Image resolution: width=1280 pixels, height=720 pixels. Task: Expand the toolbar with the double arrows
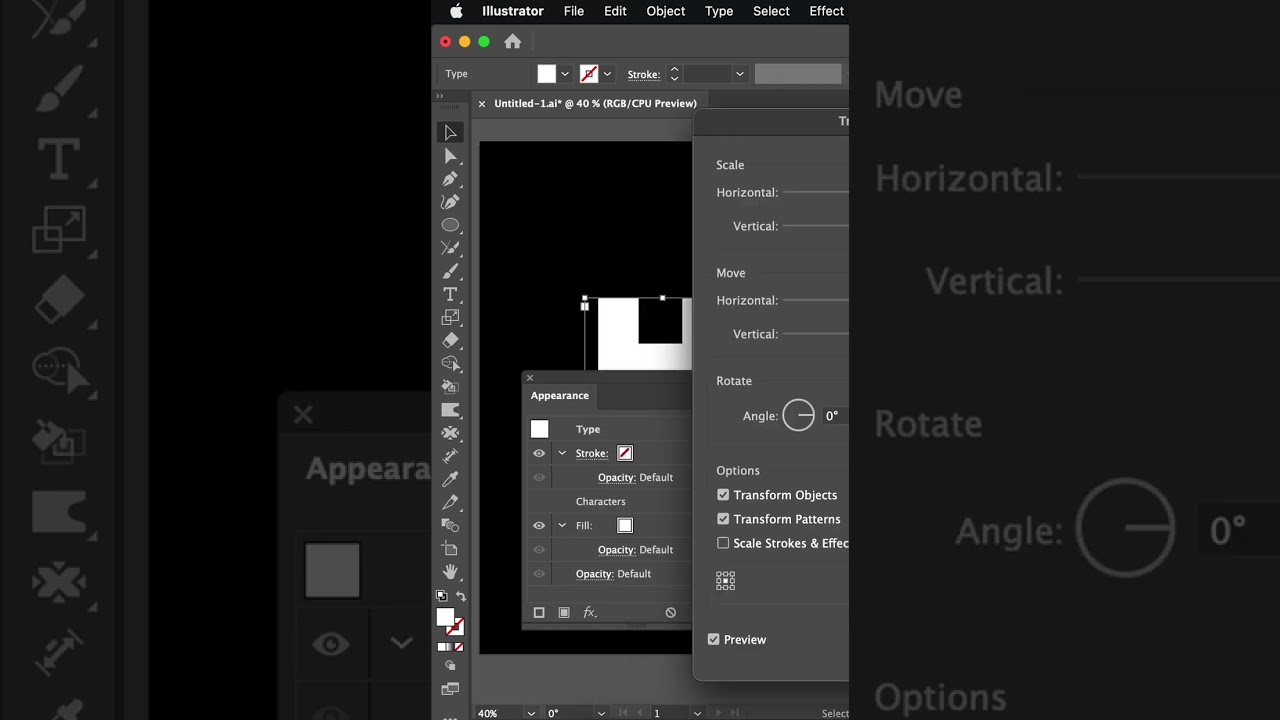[439, 96]
